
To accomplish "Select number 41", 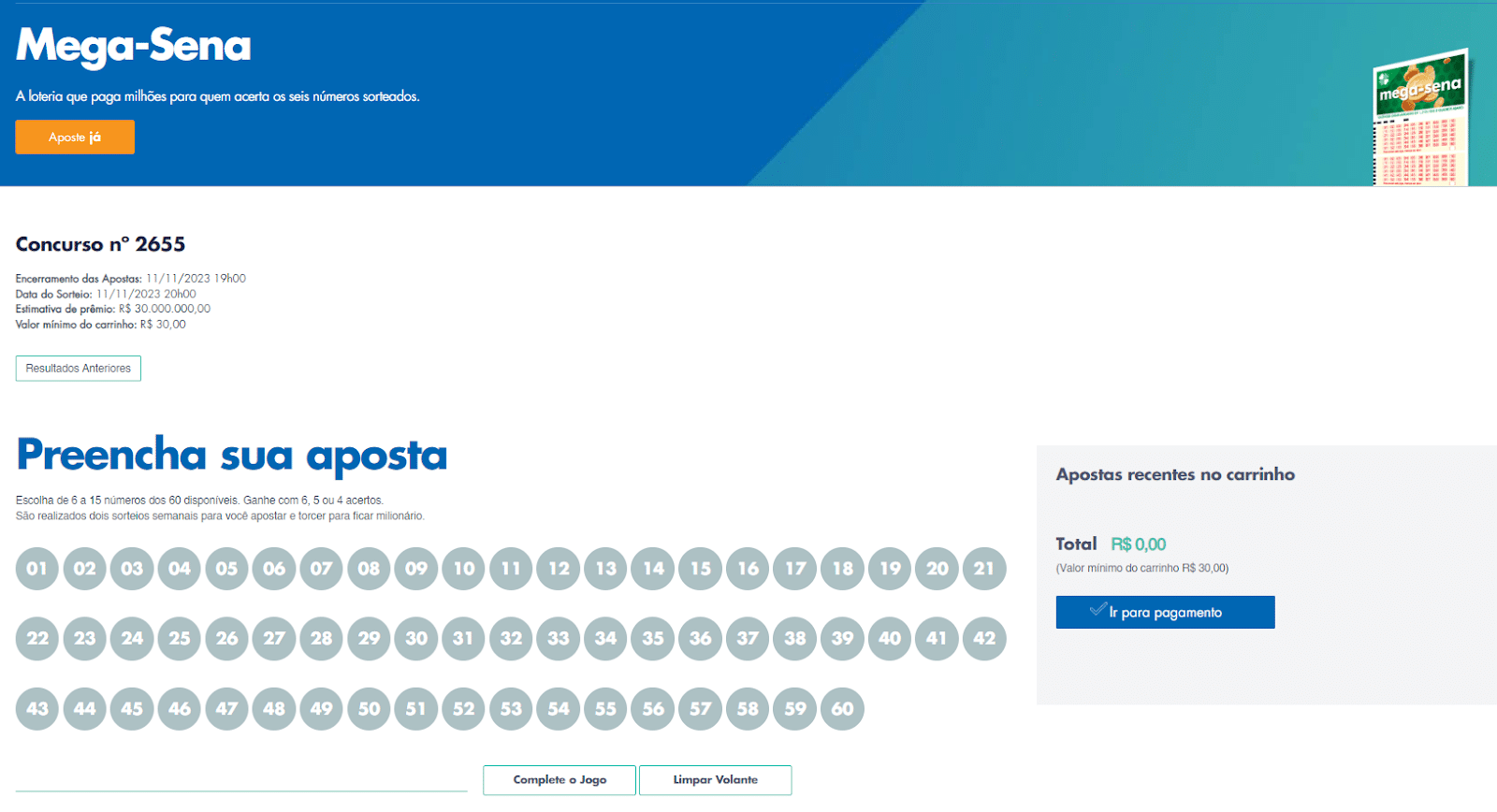I will click(x=937, y=639).
